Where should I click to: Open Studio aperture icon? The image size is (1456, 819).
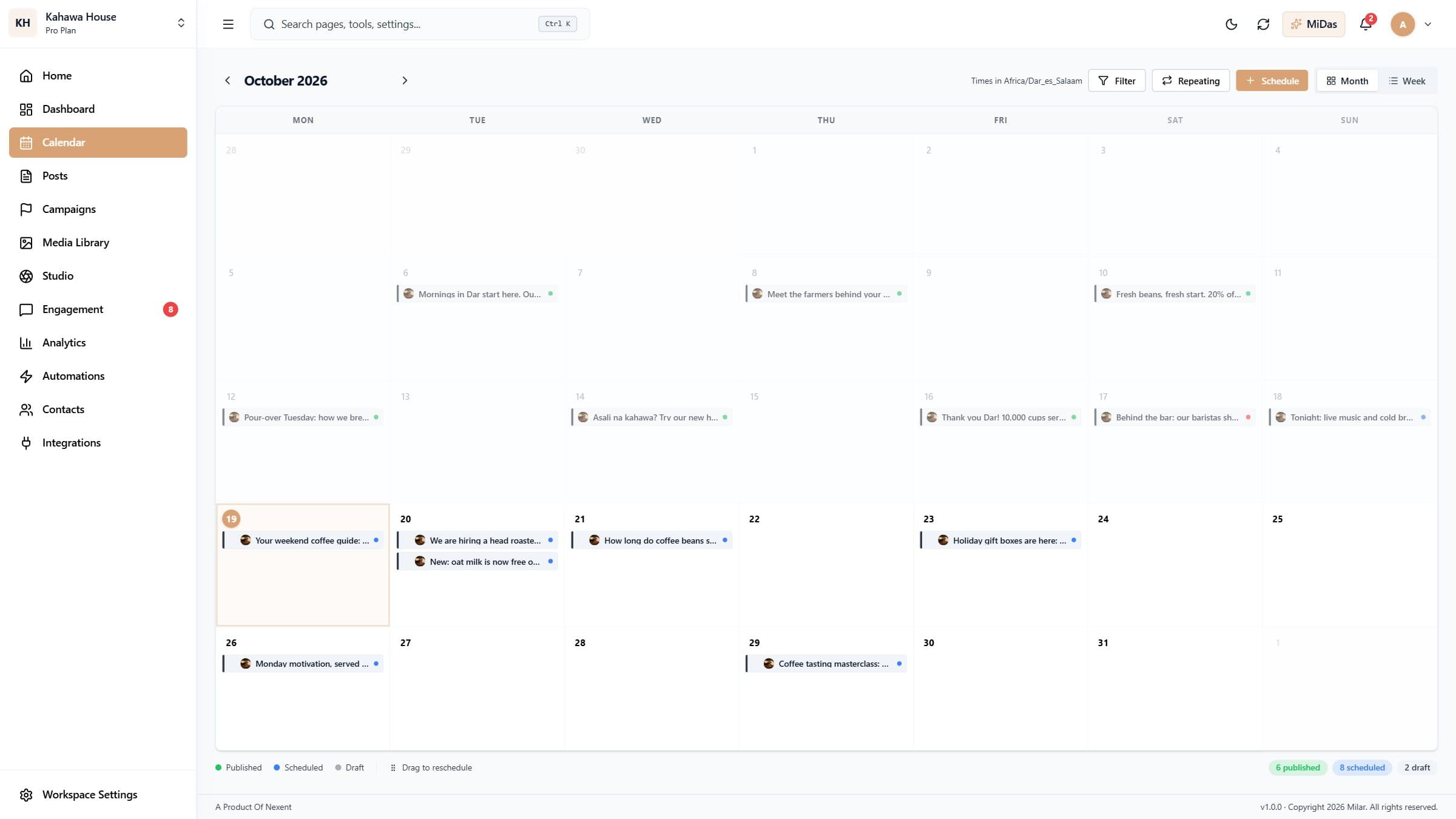coord(26,276)
